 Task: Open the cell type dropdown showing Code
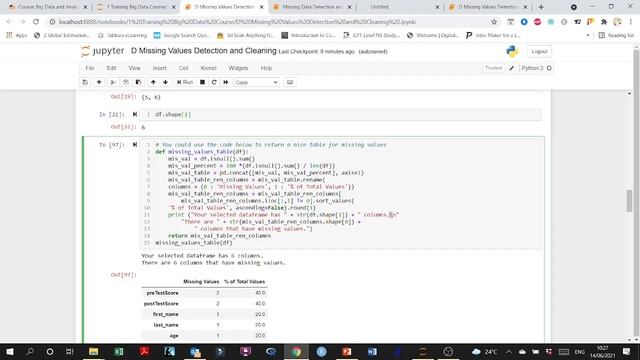[x=256, y=82]
